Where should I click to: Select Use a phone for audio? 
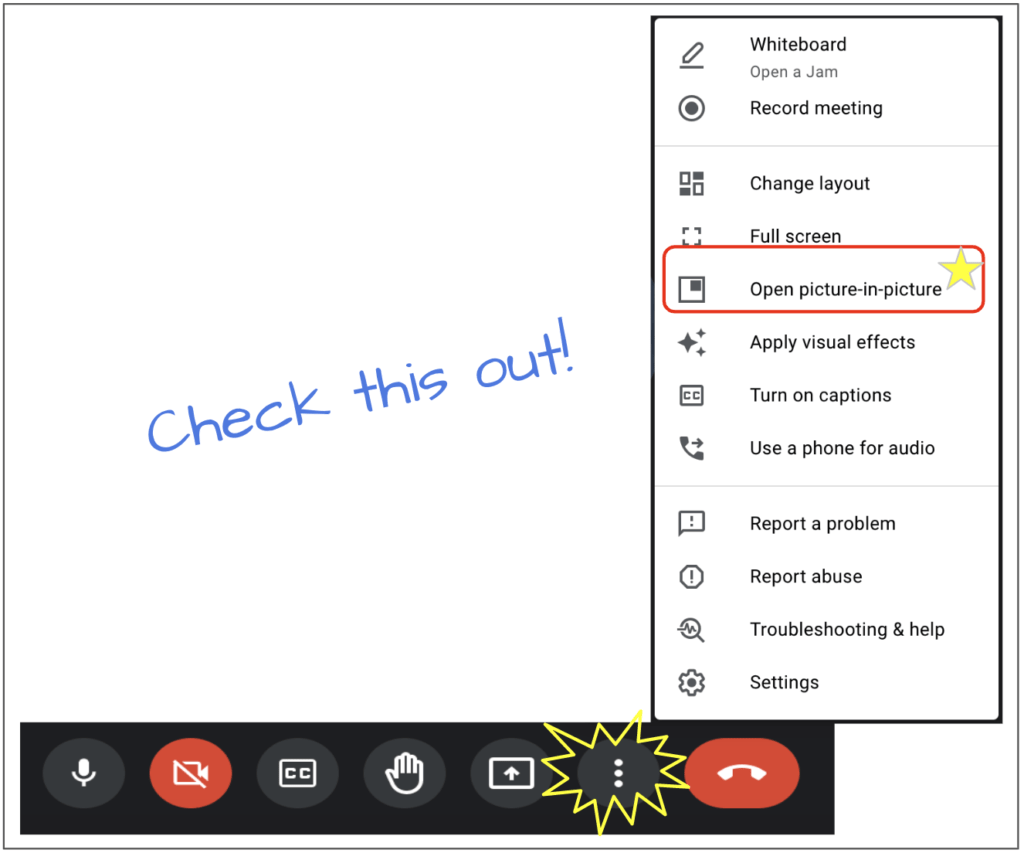(842, 448)
